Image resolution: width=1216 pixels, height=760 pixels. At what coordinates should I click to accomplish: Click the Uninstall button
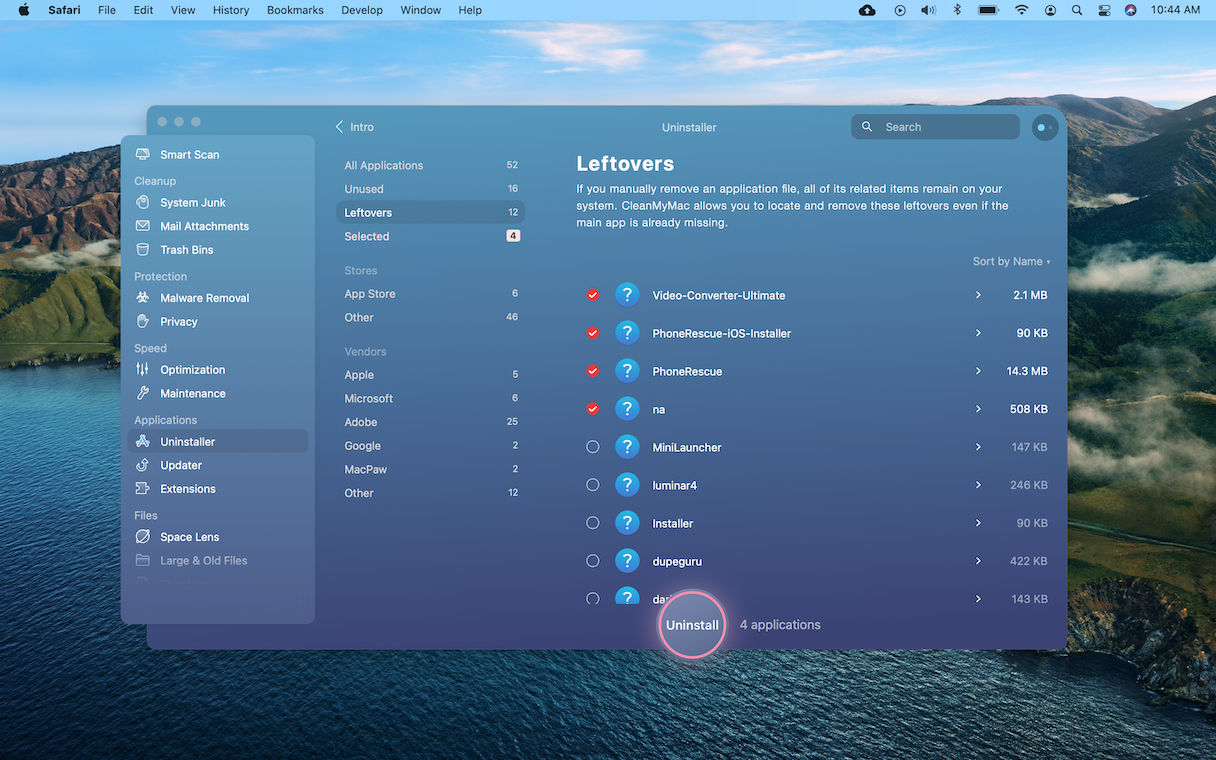[692, 625]
